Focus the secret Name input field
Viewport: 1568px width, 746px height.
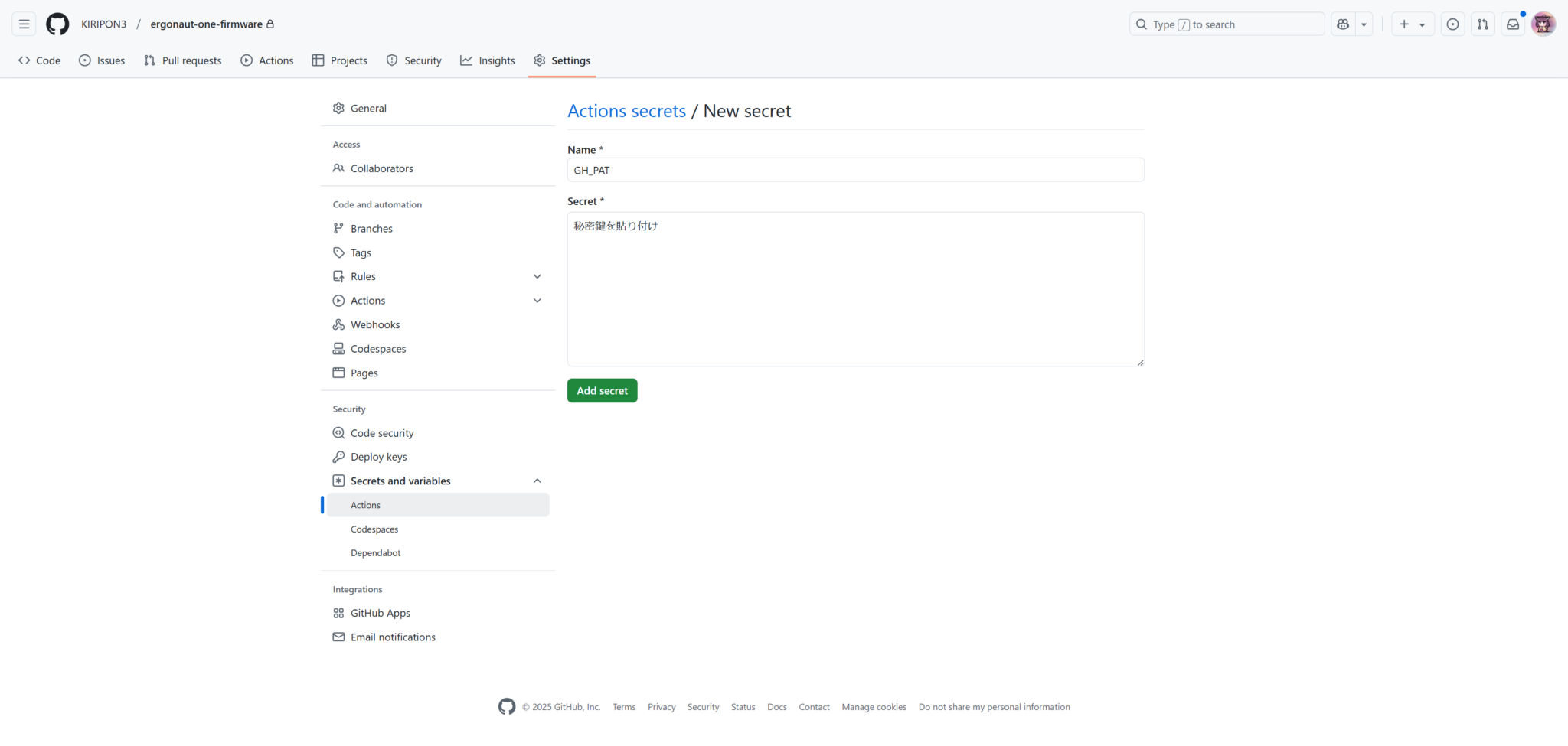(855, 170)
